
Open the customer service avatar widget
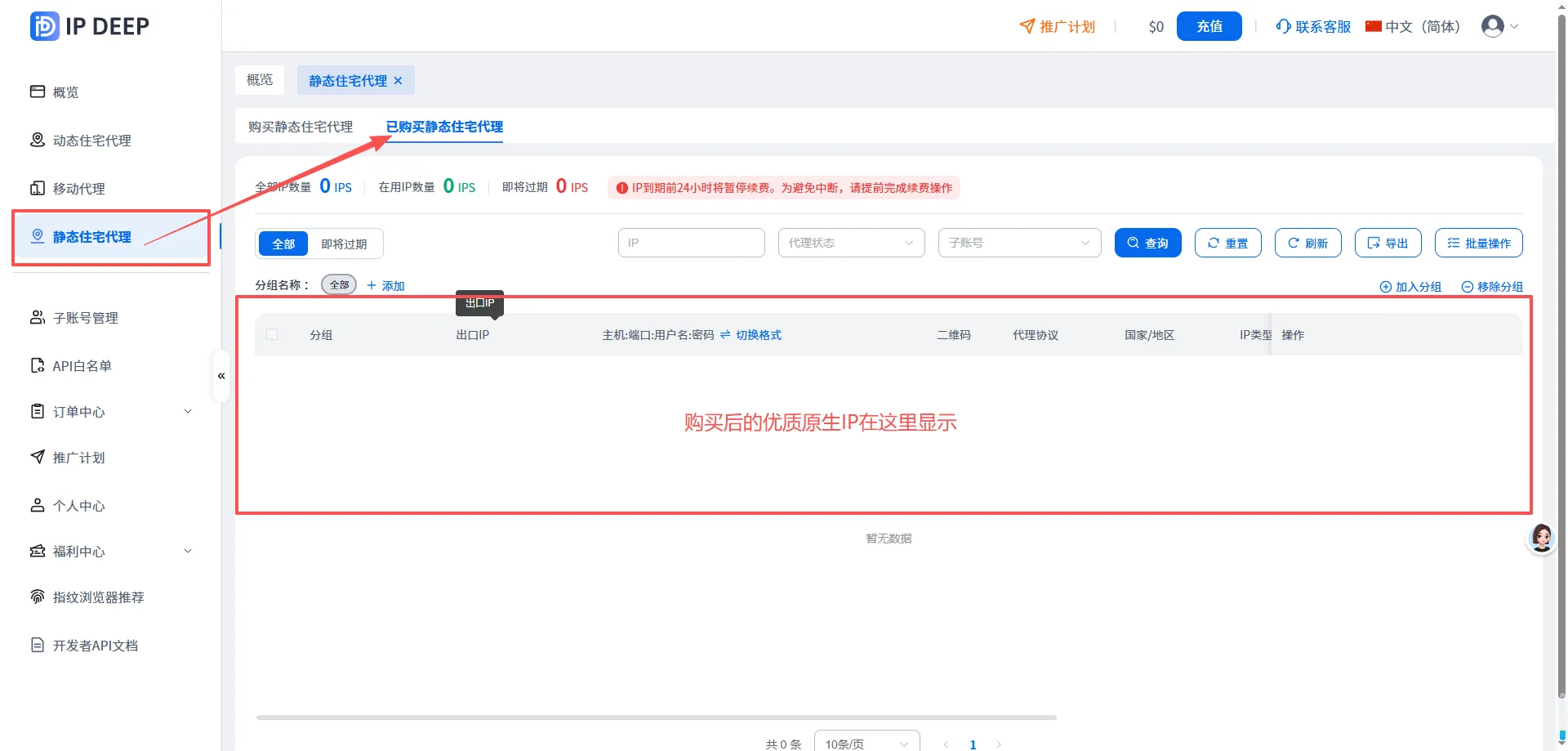pos(1542,539)
